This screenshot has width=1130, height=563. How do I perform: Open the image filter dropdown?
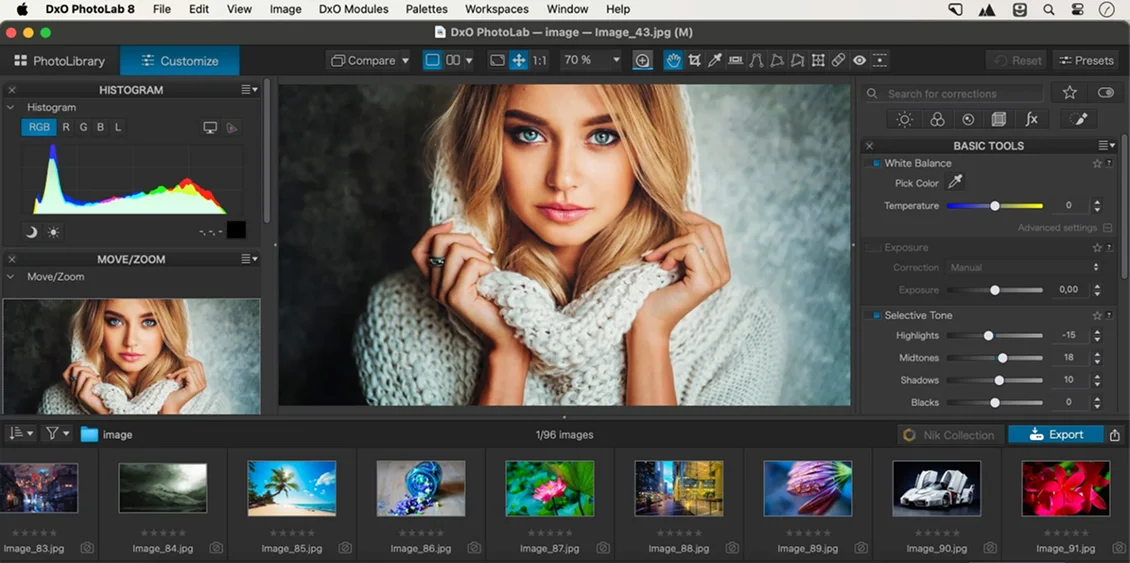click(x=58, y=434)
